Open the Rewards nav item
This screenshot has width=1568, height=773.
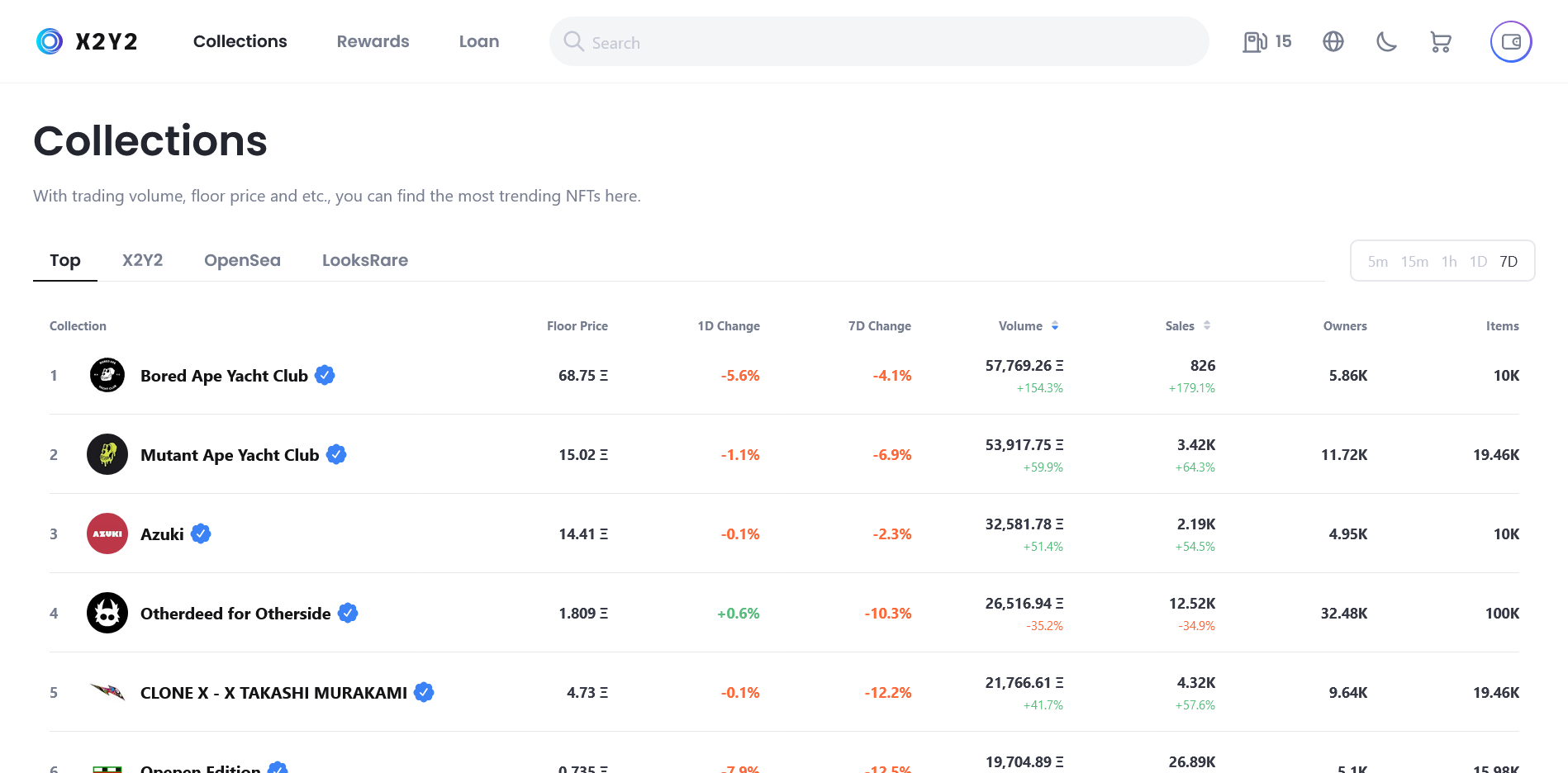point(373,41)
